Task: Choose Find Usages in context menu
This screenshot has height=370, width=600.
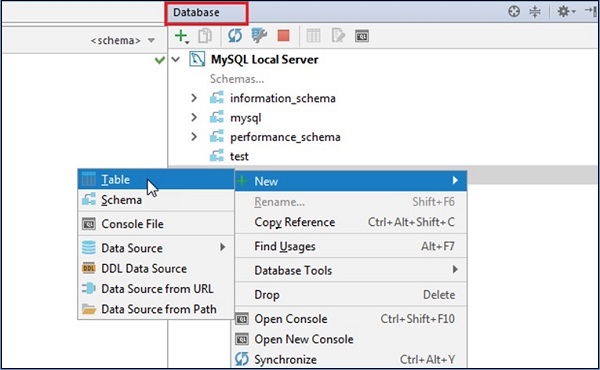Action: [351, 246]
